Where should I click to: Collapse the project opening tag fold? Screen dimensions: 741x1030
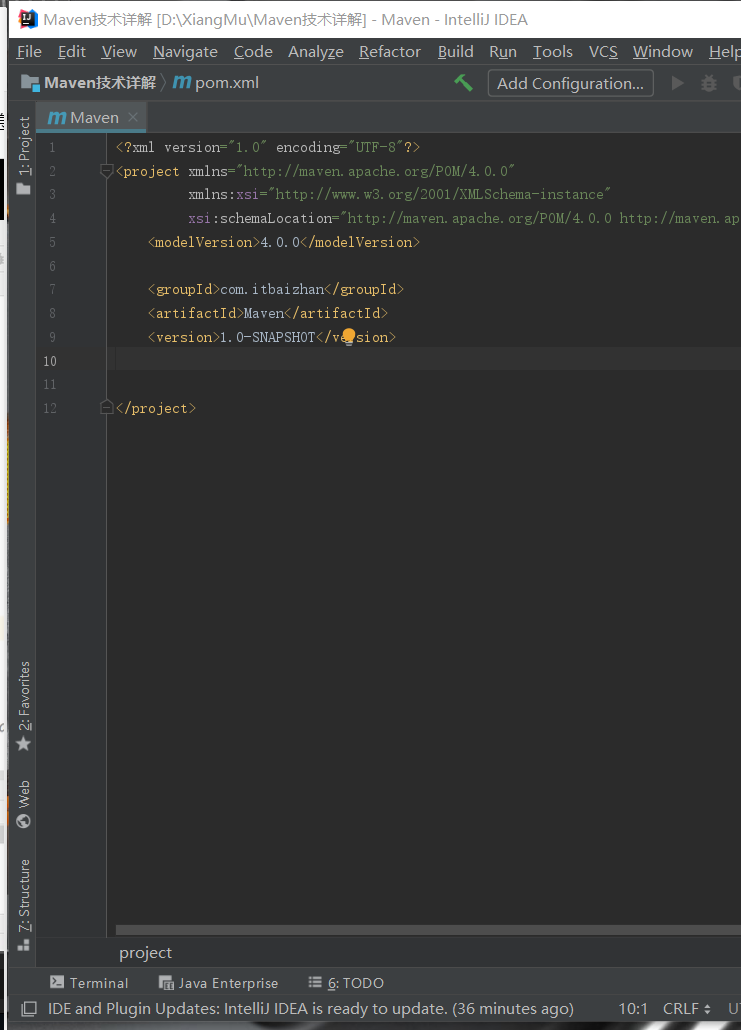[x=106, y=171]
